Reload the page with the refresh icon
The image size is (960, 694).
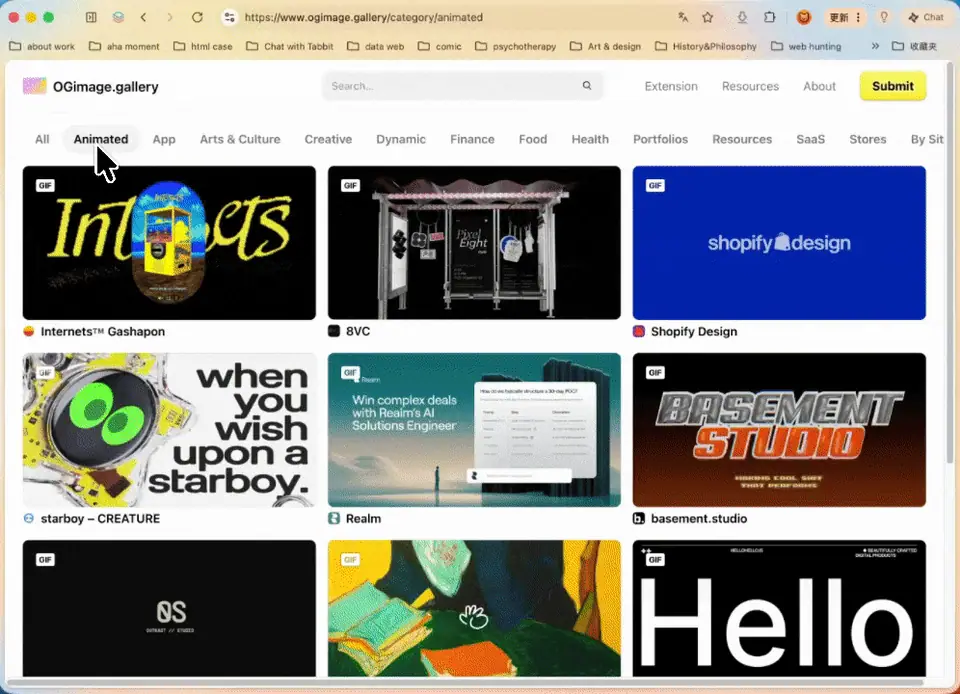coord(197,17)
